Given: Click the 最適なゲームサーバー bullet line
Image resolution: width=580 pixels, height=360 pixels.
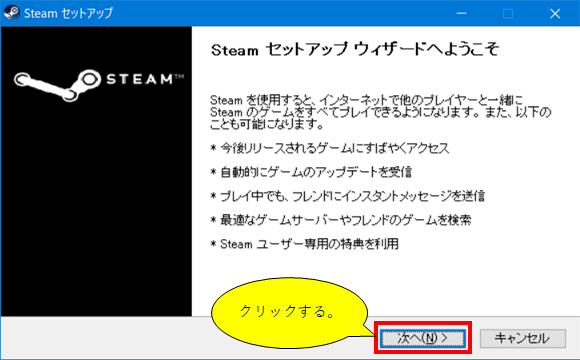Looking at the screenshot, I should 341,220.
